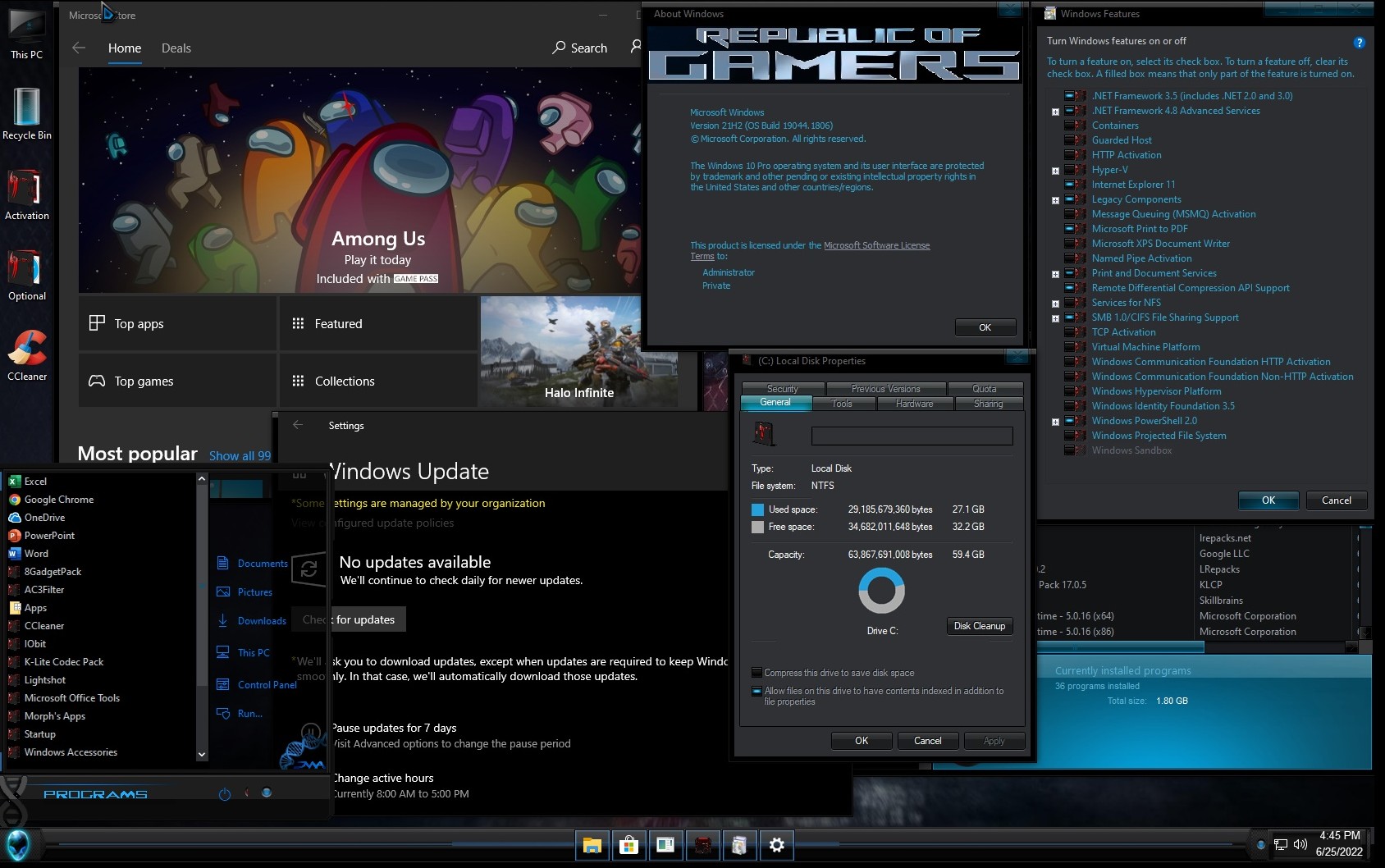The height and width of the screenshot is (868, 1385).
Task: Click the power icon in start menu
Action: point(225,794)
